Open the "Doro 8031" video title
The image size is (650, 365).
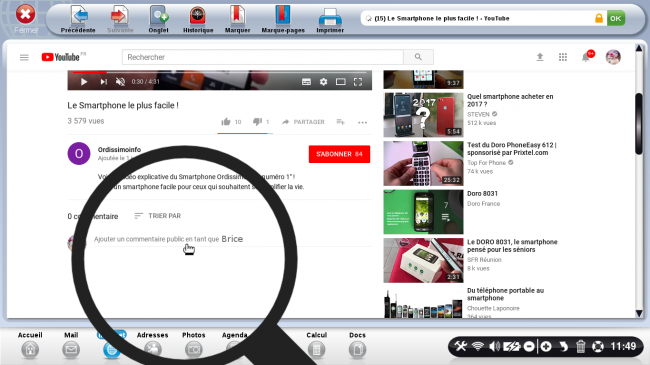483,193
